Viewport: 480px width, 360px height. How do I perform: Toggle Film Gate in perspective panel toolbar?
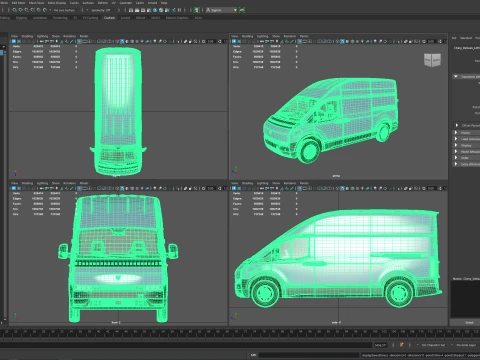tap(304, 41)
